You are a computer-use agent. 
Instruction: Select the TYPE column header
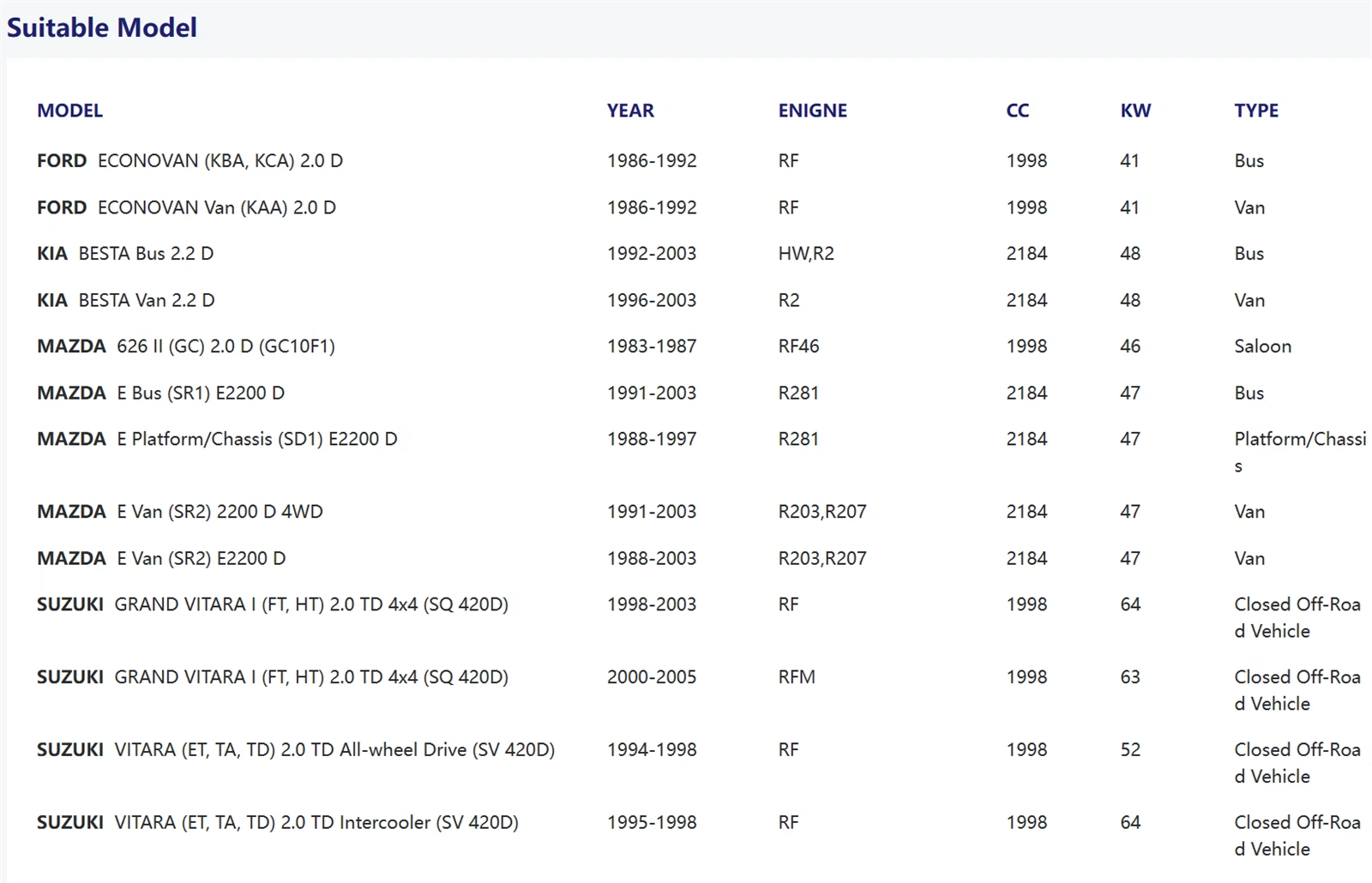coord(1256,111)
